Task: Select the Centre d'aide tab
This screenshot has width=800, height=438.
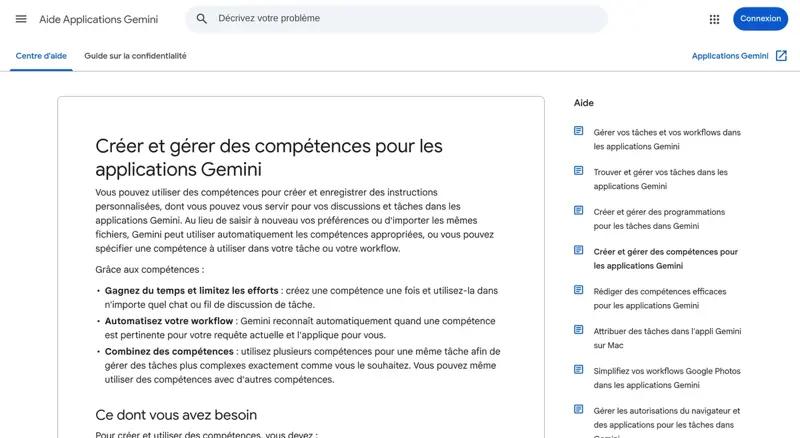Action: (41, 56)
